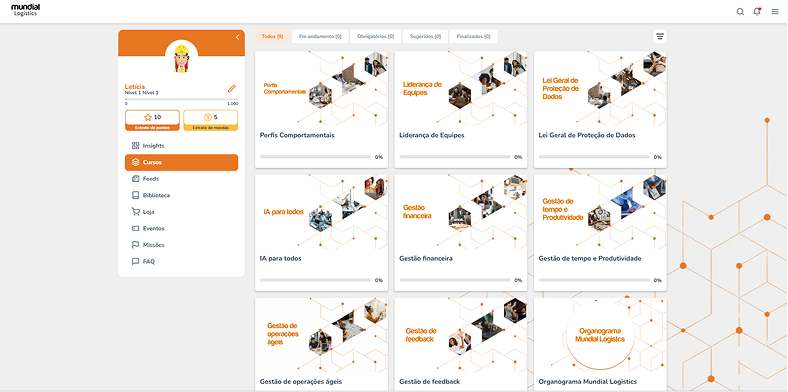Collapse the profile sidebar chevron
This screenshot has height=392, width=788.
[x=237, y=38]
